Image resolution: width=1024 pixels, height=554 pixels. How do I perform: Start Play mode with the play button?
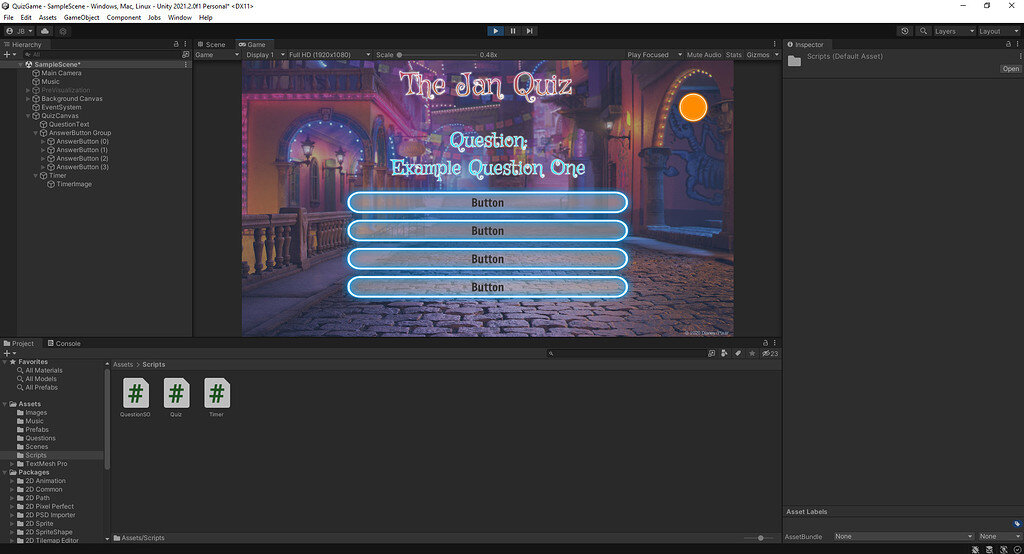(495, 31)
